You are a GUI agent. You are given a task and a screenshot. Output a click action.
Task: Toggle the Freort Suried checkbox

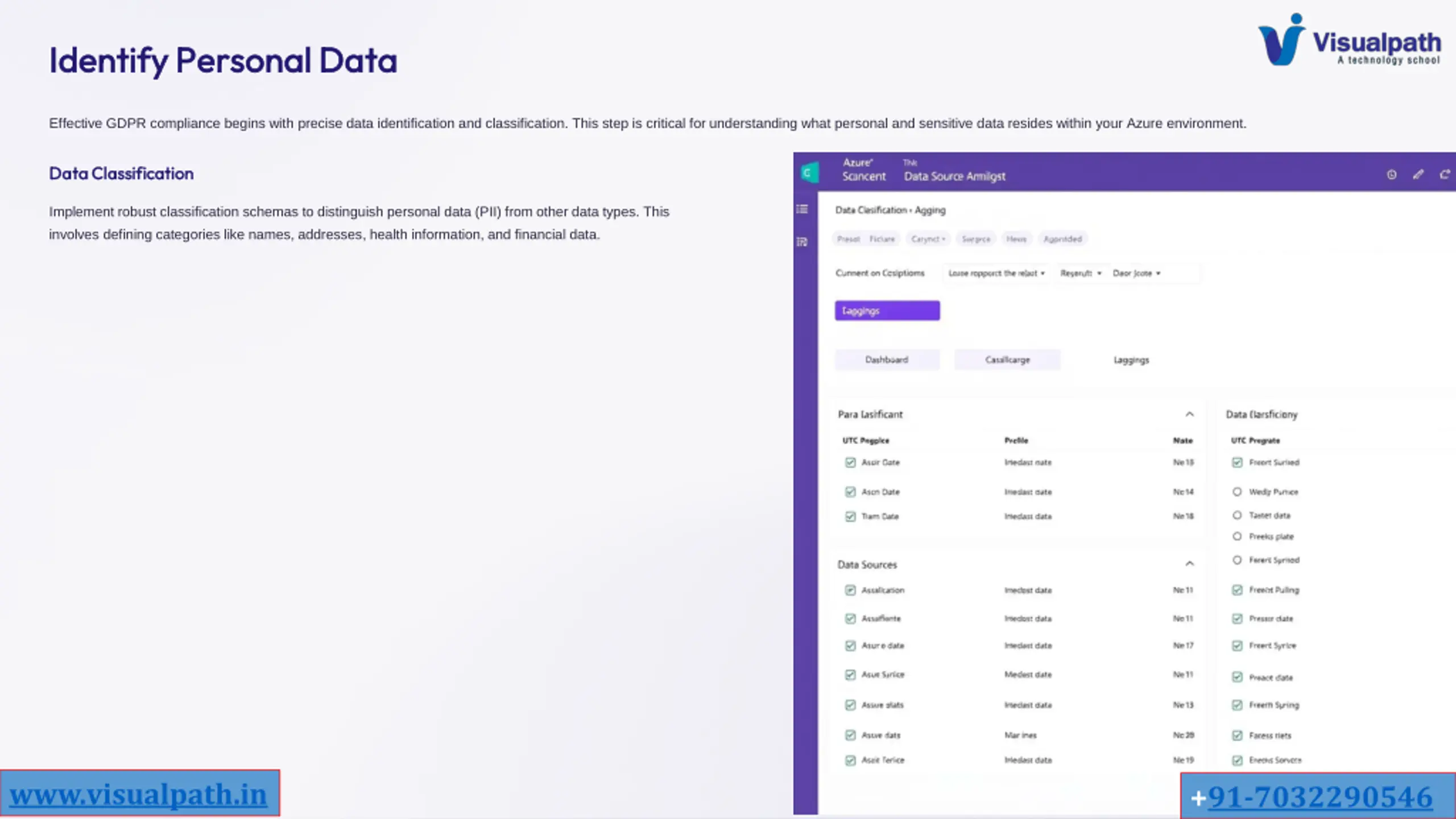(1237, 462)
